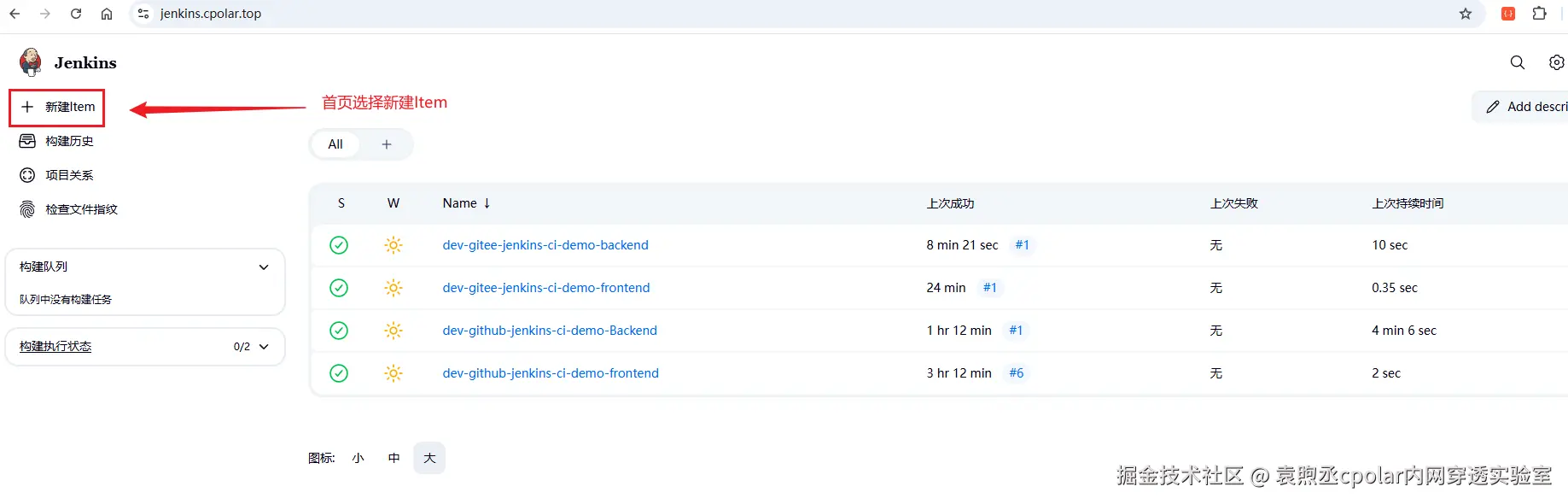Go back with the browser back arrow
Screen dimensions: 1568x504
click(x=15, y=14)
